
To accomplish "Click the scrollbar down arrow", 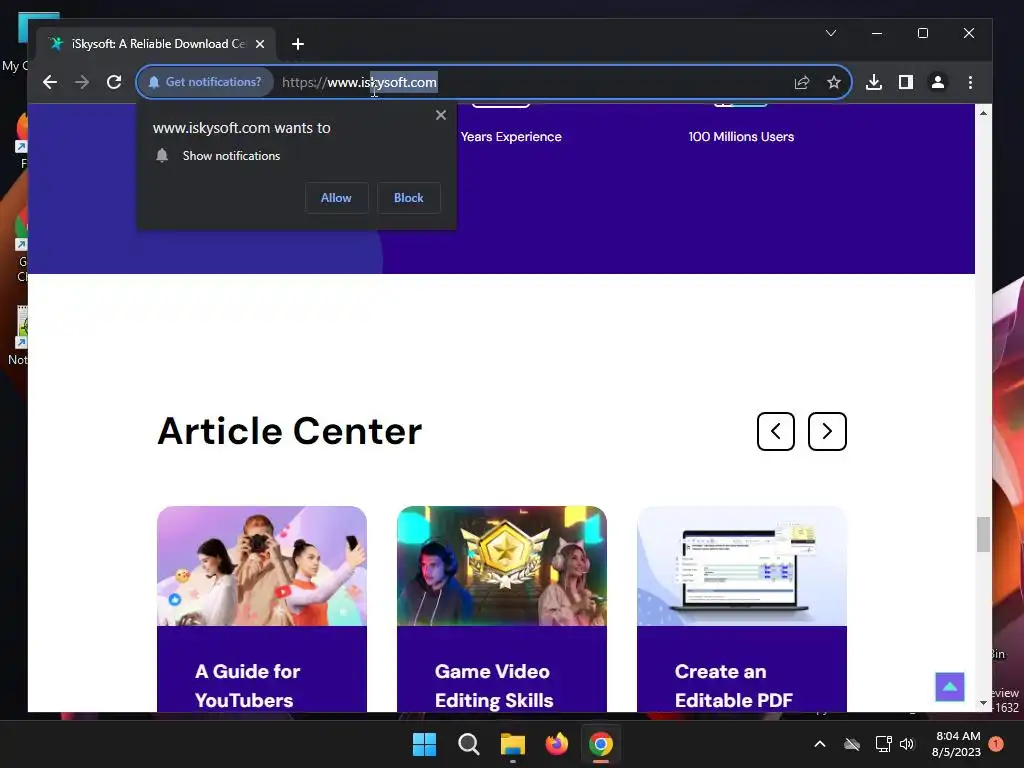I will [x=983, y=703].
